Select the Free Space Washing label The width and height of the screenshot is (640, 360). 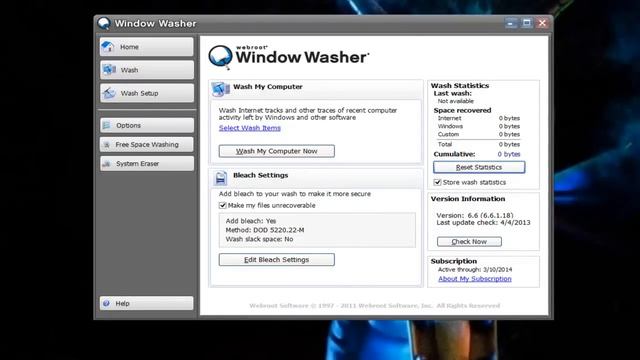(147, 144)
